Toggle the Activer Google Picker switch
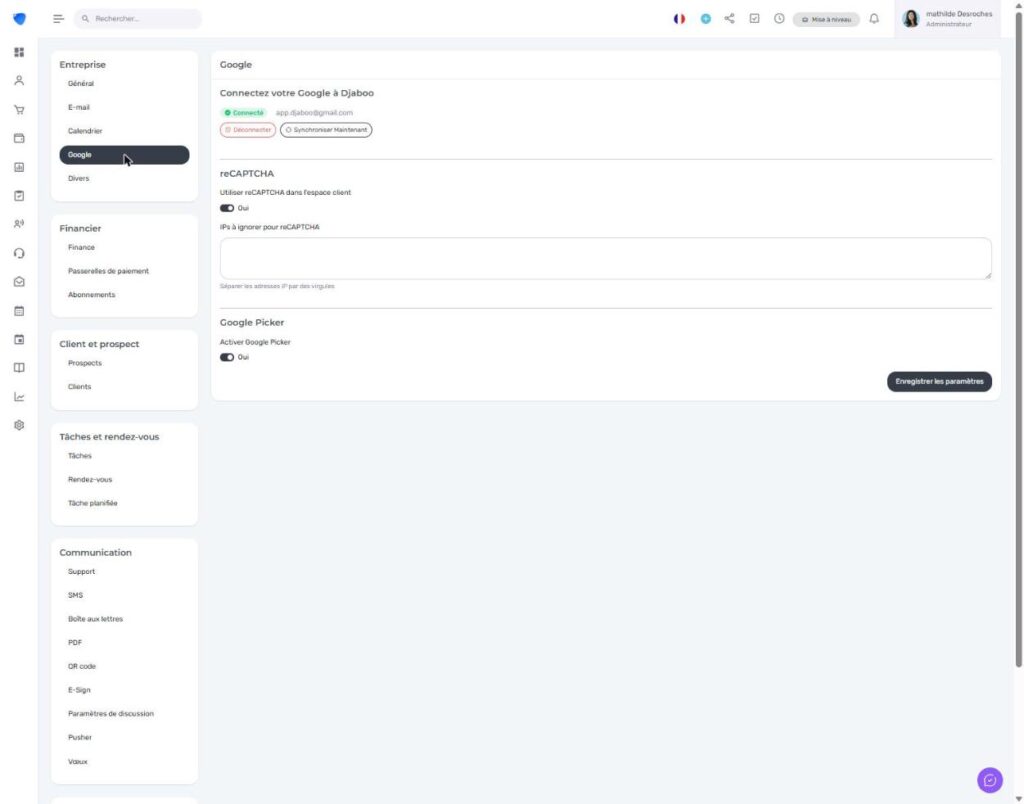The width and height of the screenshot is (1024, 804). [227, 357]
